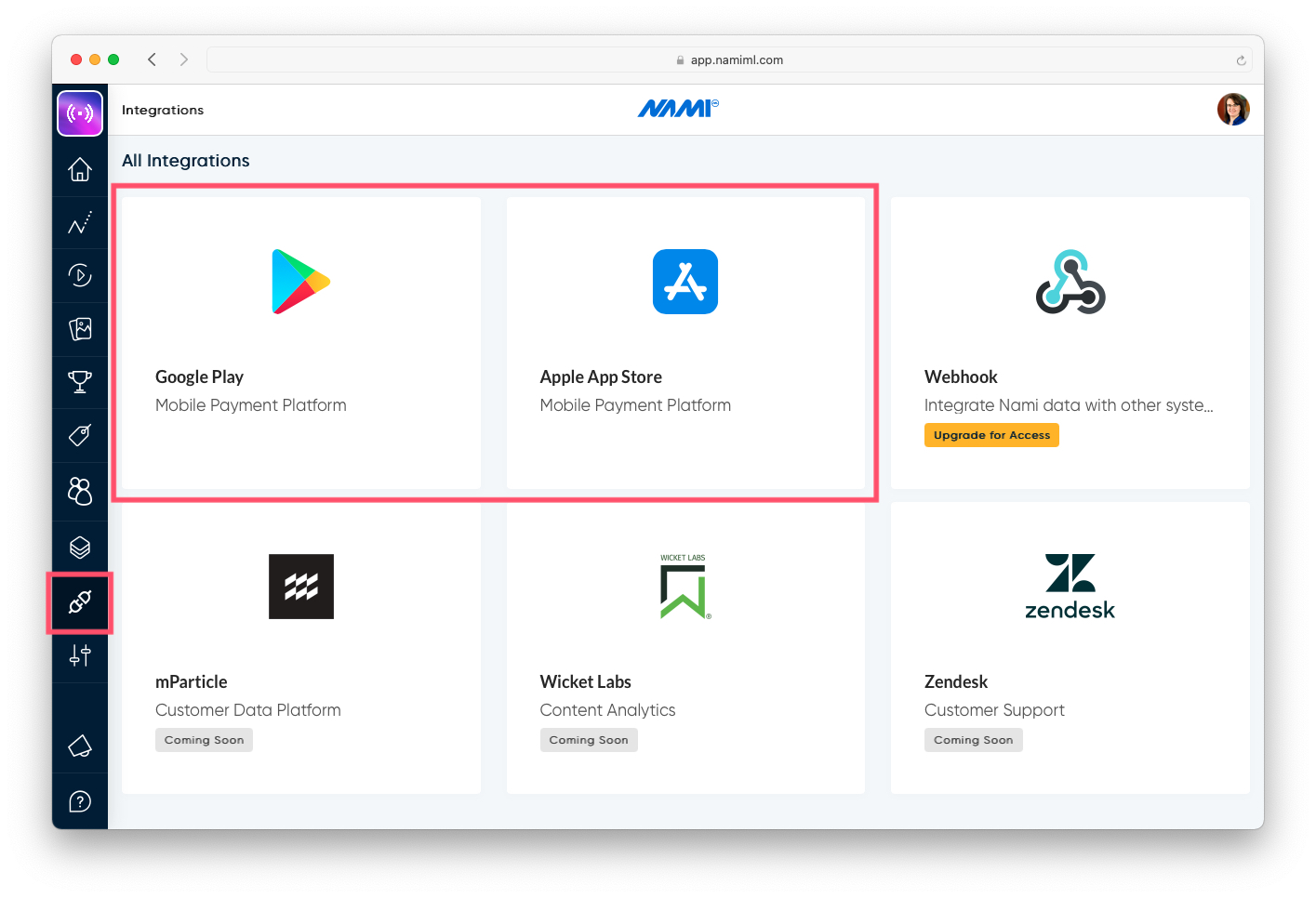
Task: Click the All Integrations heading
Action: (x=186, y=161)
